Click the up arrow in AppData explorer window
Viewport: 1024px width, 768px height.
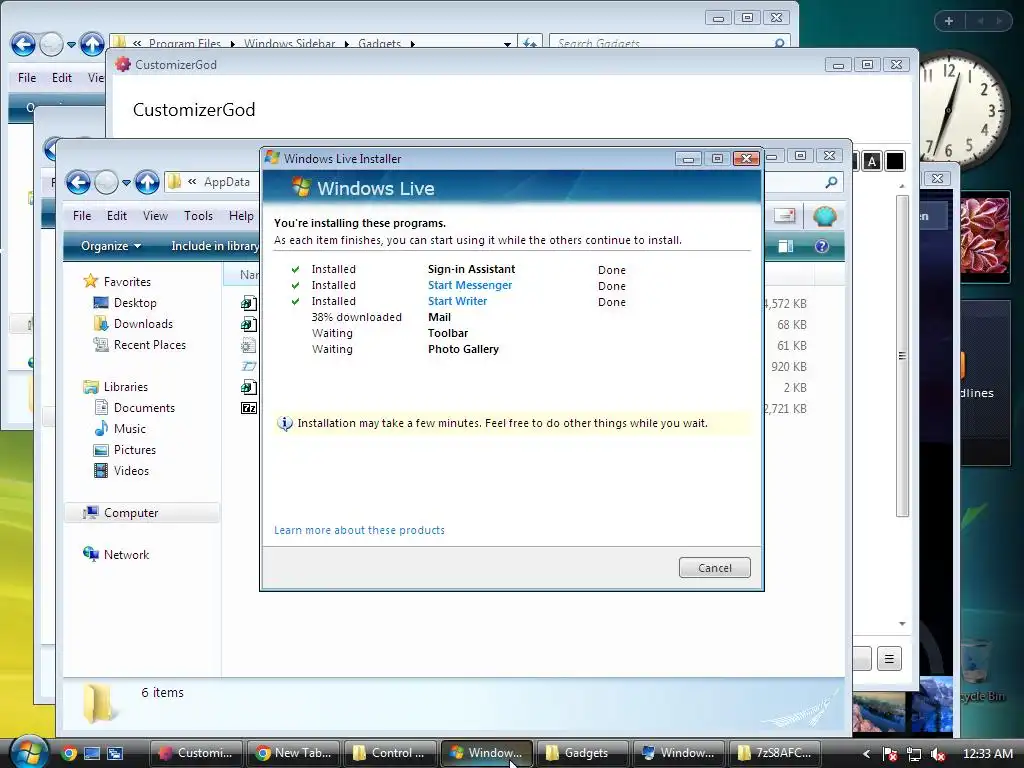(148, 182)
